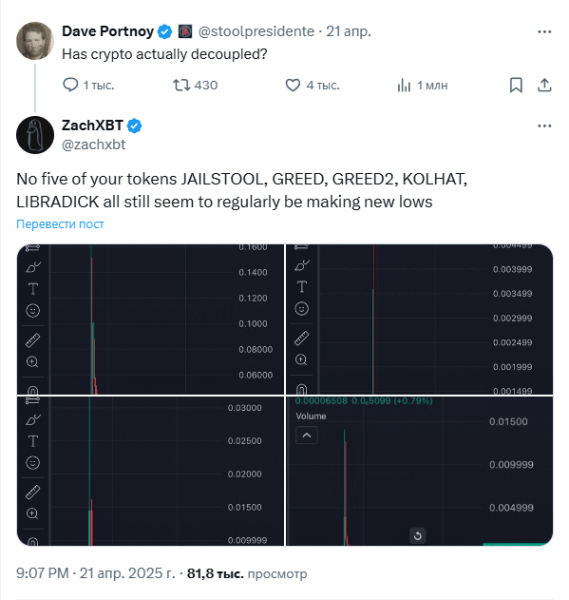This screenshot has width=569, height=600.
Task: Select the Text tool in top-left chart
Action: pos(33,289)
